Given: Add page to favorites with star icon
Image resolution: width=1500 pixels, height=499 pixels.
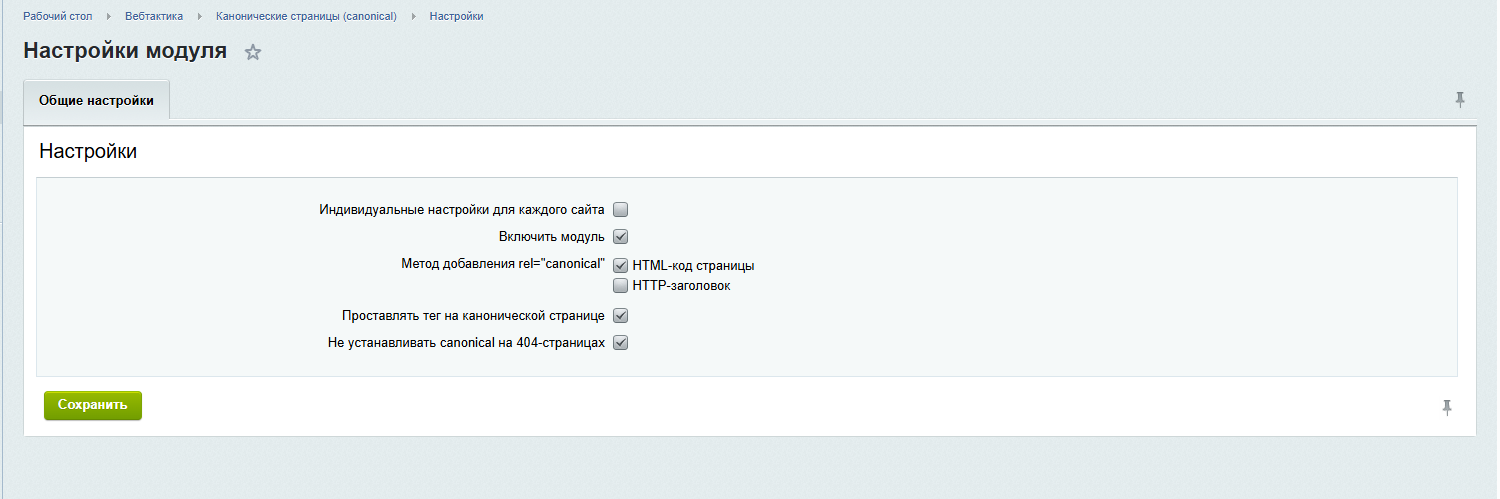Looking at the screenshot, I should point(253,53).
